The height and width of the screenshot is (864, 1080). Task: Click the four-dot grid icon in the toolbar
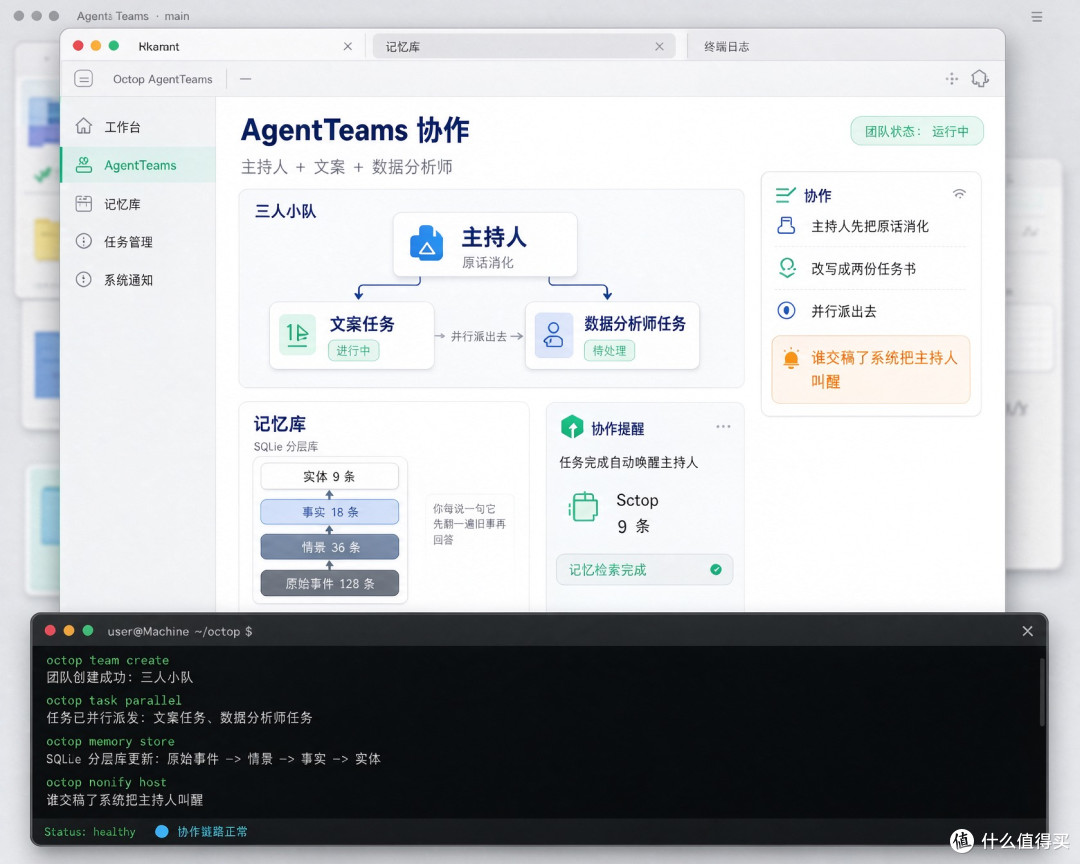(952, 79)
